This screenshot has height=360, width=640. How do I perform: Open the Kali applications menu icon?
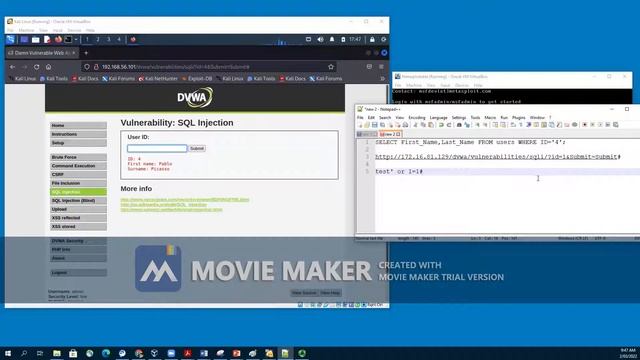pyautogui.click(x=11, y=40)
